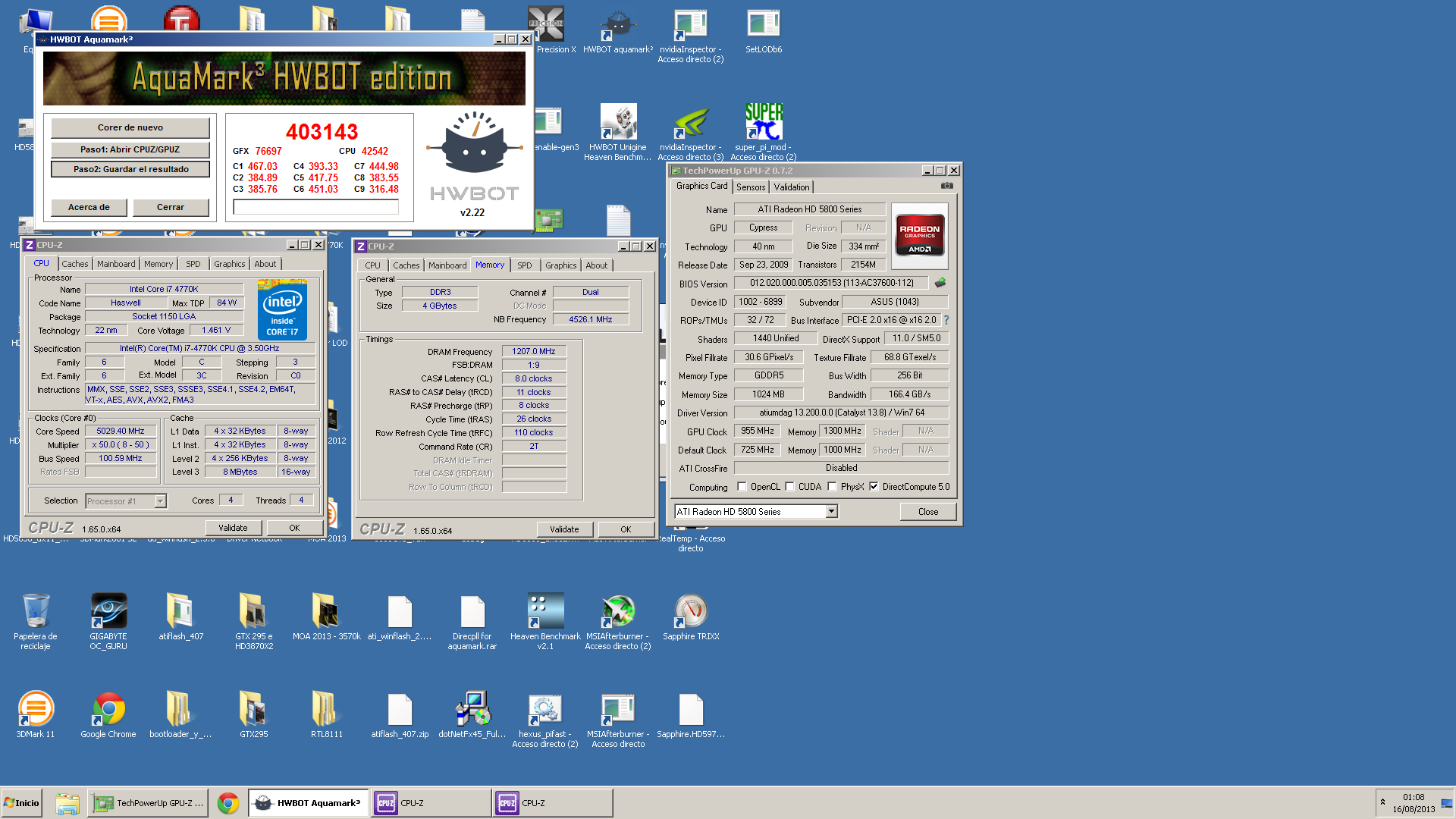The width and height of the screenshot is (1456, 819).
Task: Launch 3DMark 11 desktop icon
Action: pos(36,714)
